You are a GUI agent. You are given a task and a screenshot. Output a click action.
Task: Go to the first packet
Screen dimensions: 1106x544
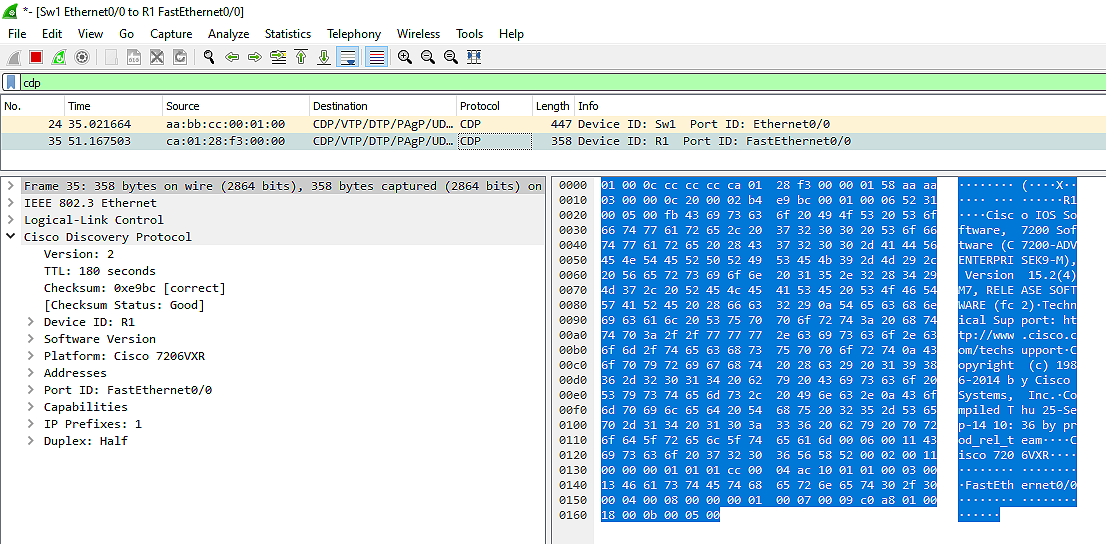click(301, 58)
